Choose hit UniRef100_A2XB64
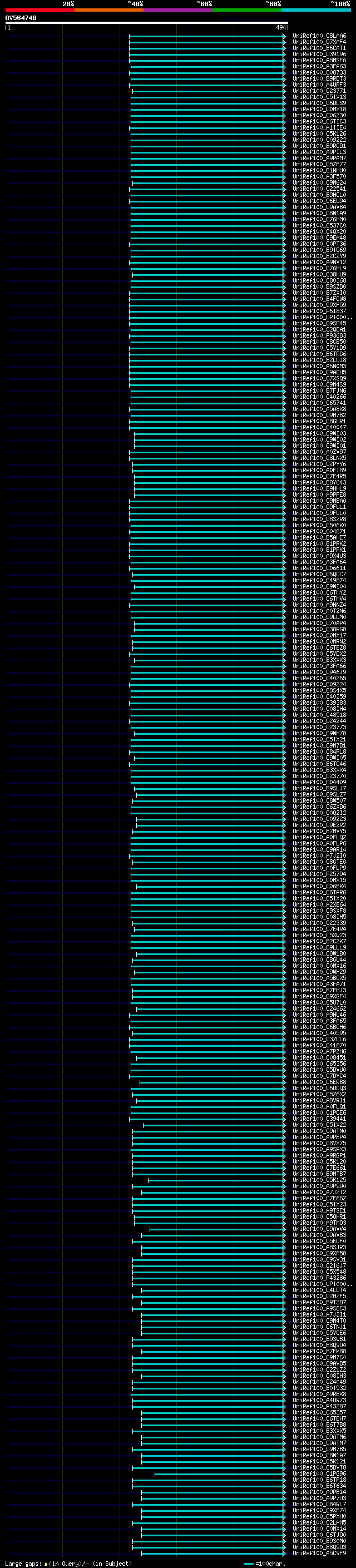This screenshot has width=356, height=1568. (319, 904)
